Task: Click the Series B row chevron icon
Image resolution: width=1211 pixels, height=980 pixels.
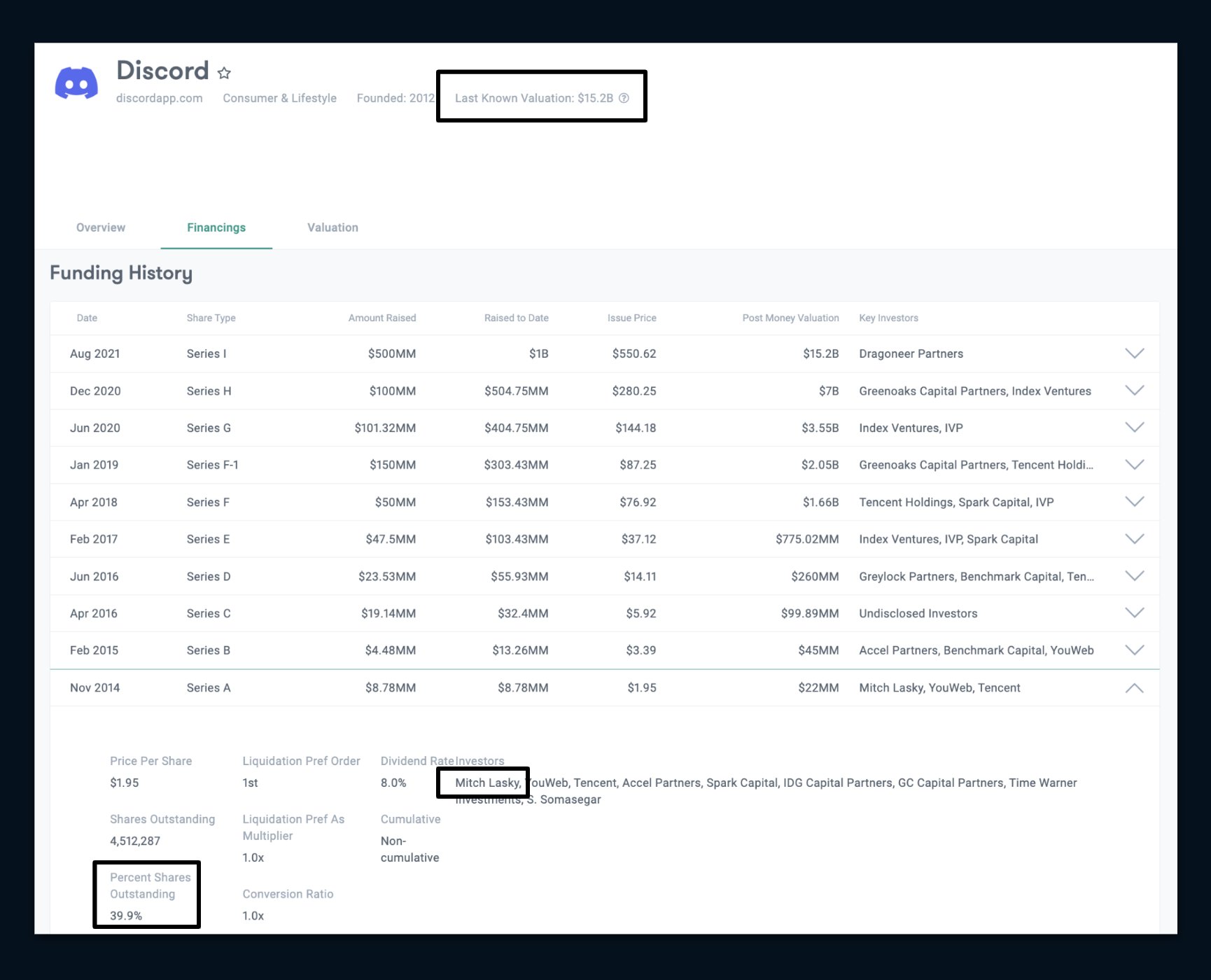Action: (1134, 650)
